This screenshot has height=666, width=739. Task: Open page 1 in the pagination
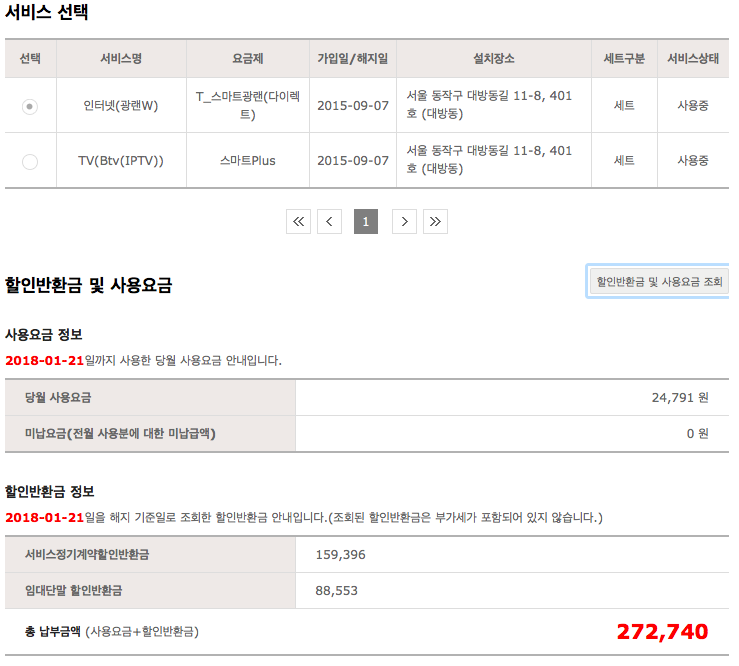(x=366, y=222)
